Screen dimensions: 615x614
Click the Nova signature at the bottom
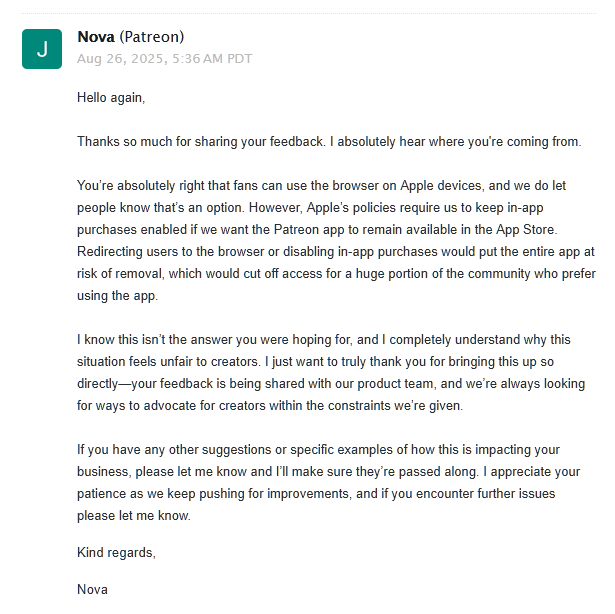92,589
